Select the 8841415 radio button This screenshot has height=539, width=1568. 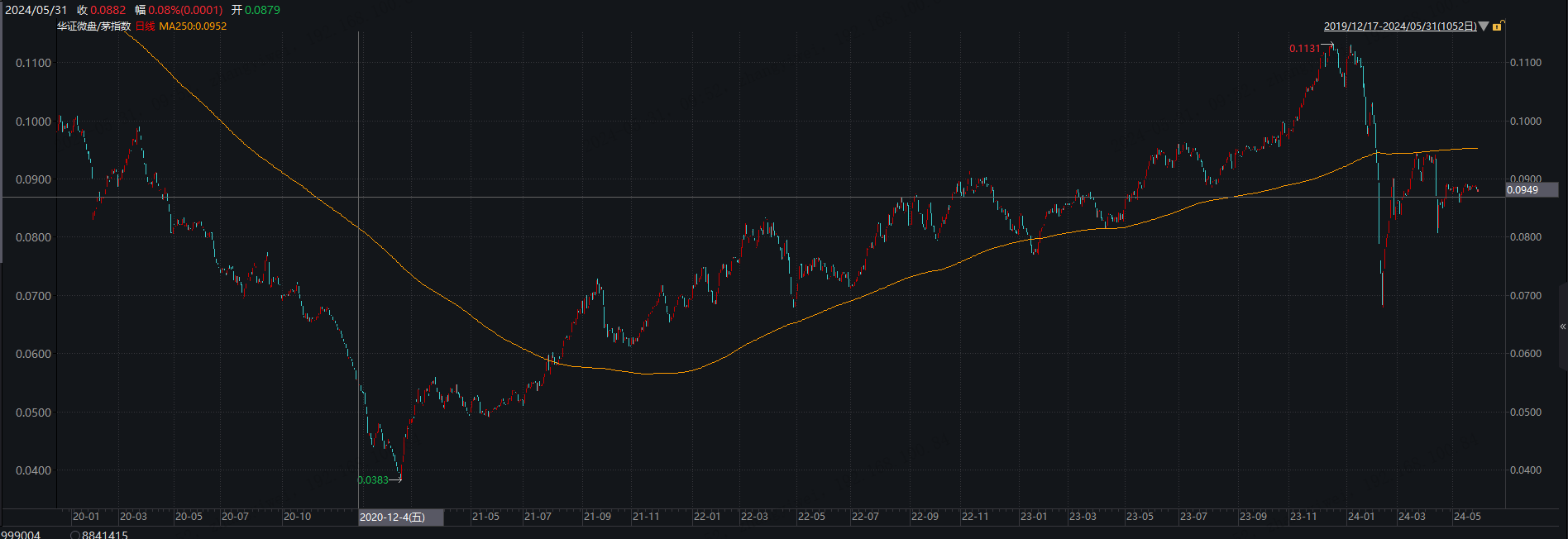(75, 535)
